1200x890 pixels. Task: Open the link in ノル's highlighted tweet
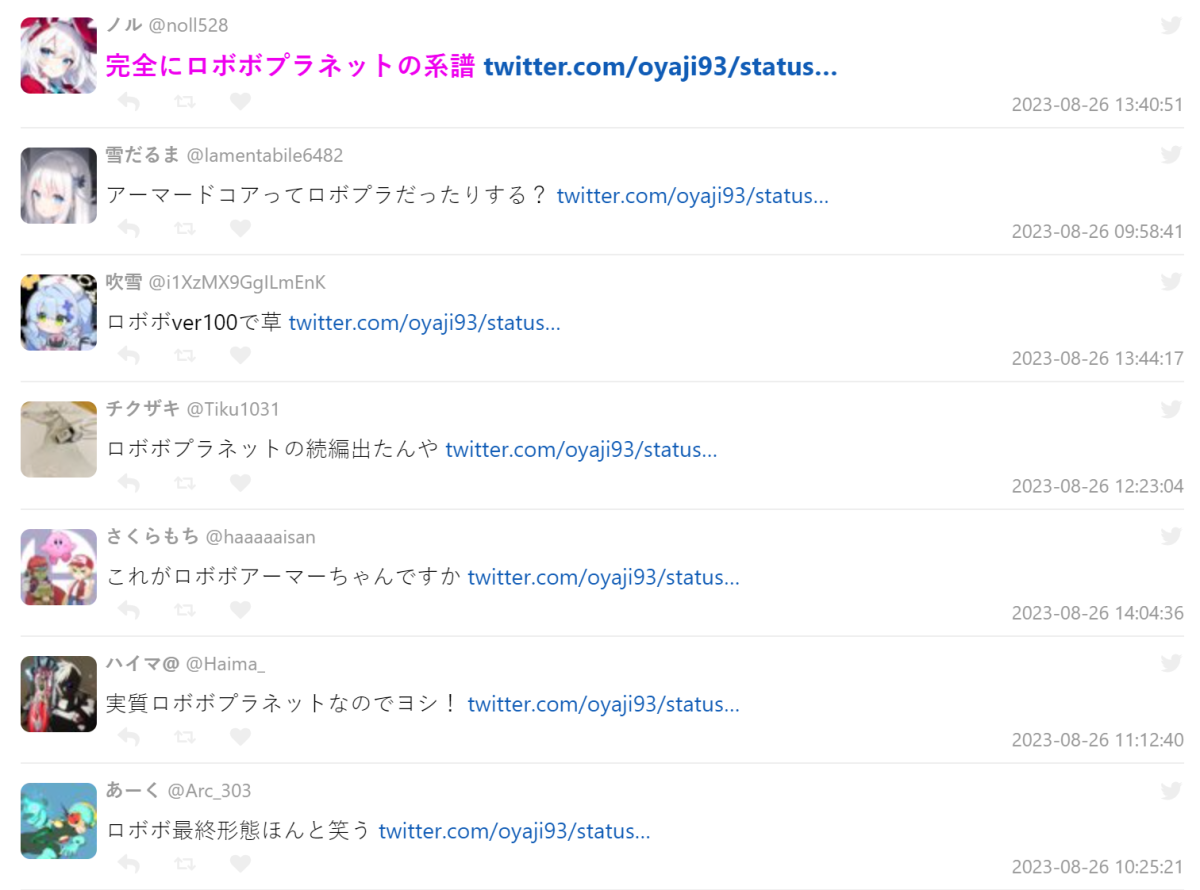(660, 67)
